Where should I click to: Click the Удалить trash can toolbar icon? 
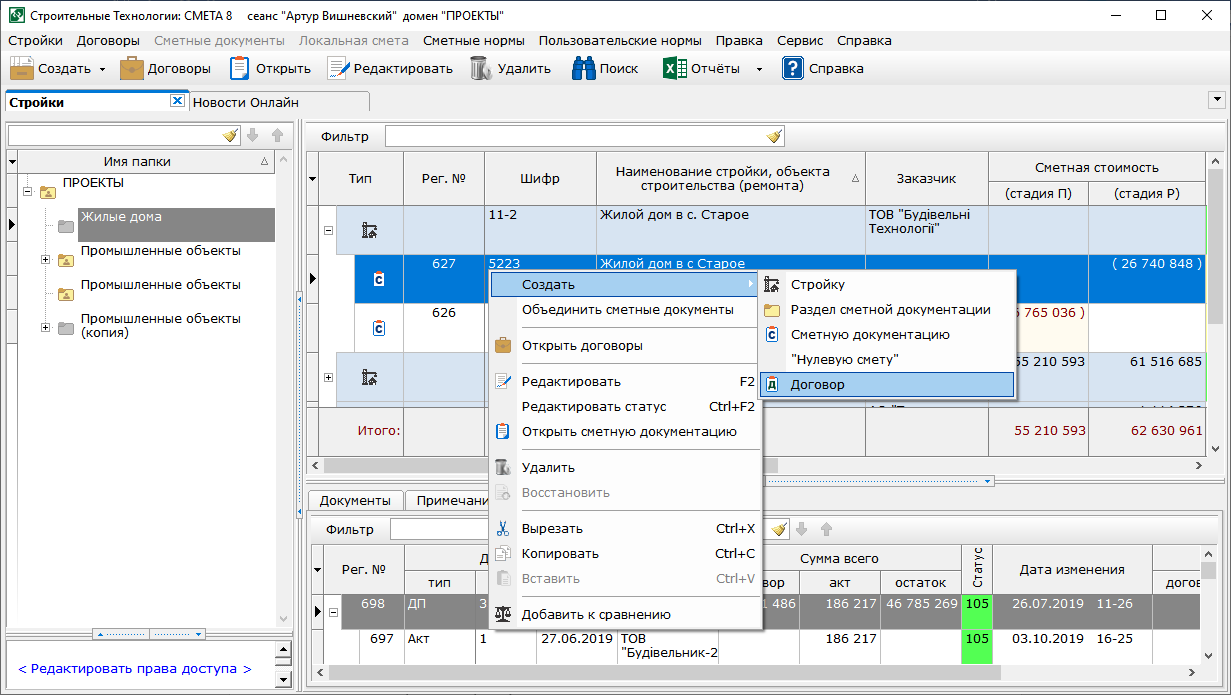pyautogui.click(x=481, y=69)
